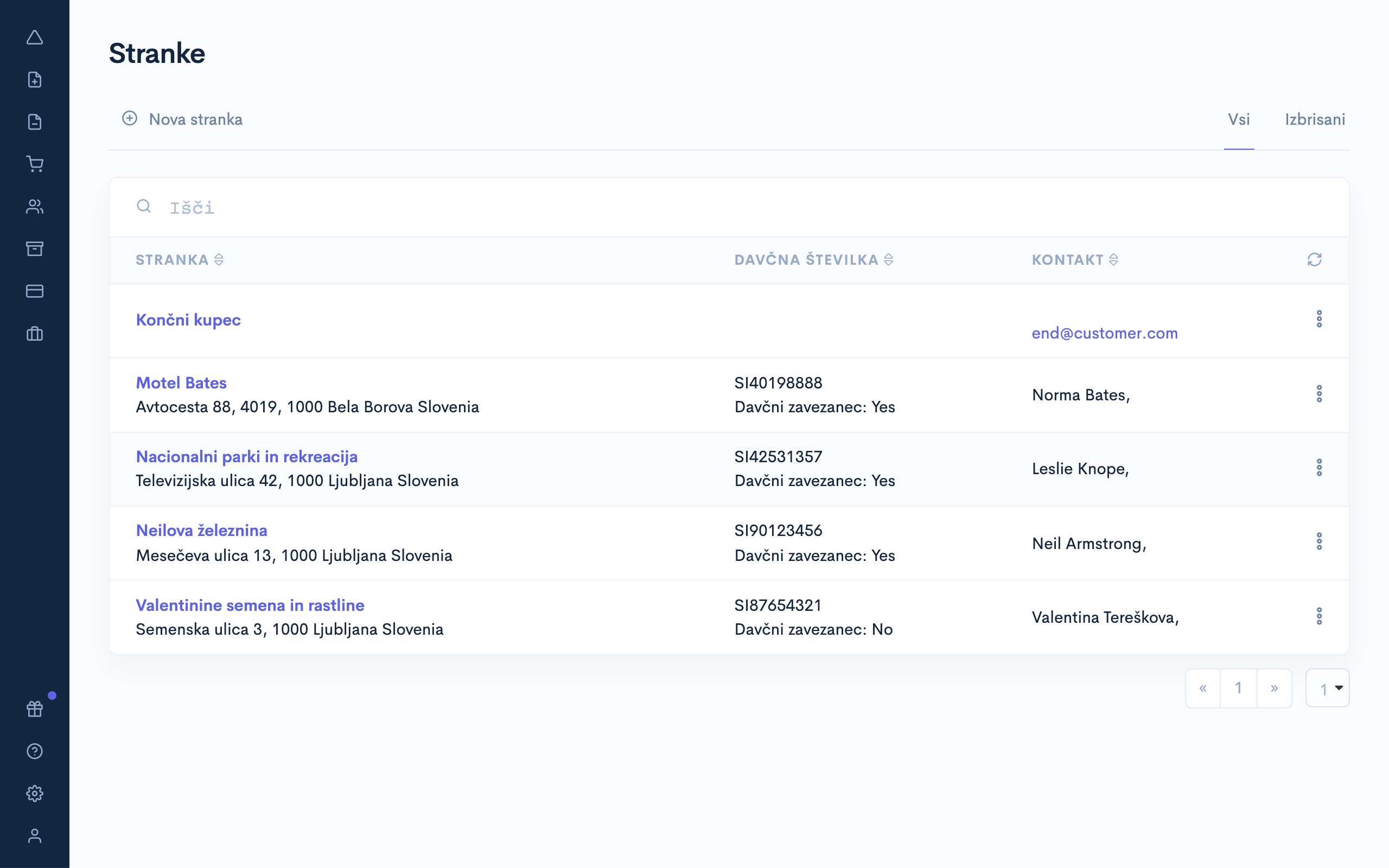Switch to the Izbrisani tab

click(x=1315, y=119)
